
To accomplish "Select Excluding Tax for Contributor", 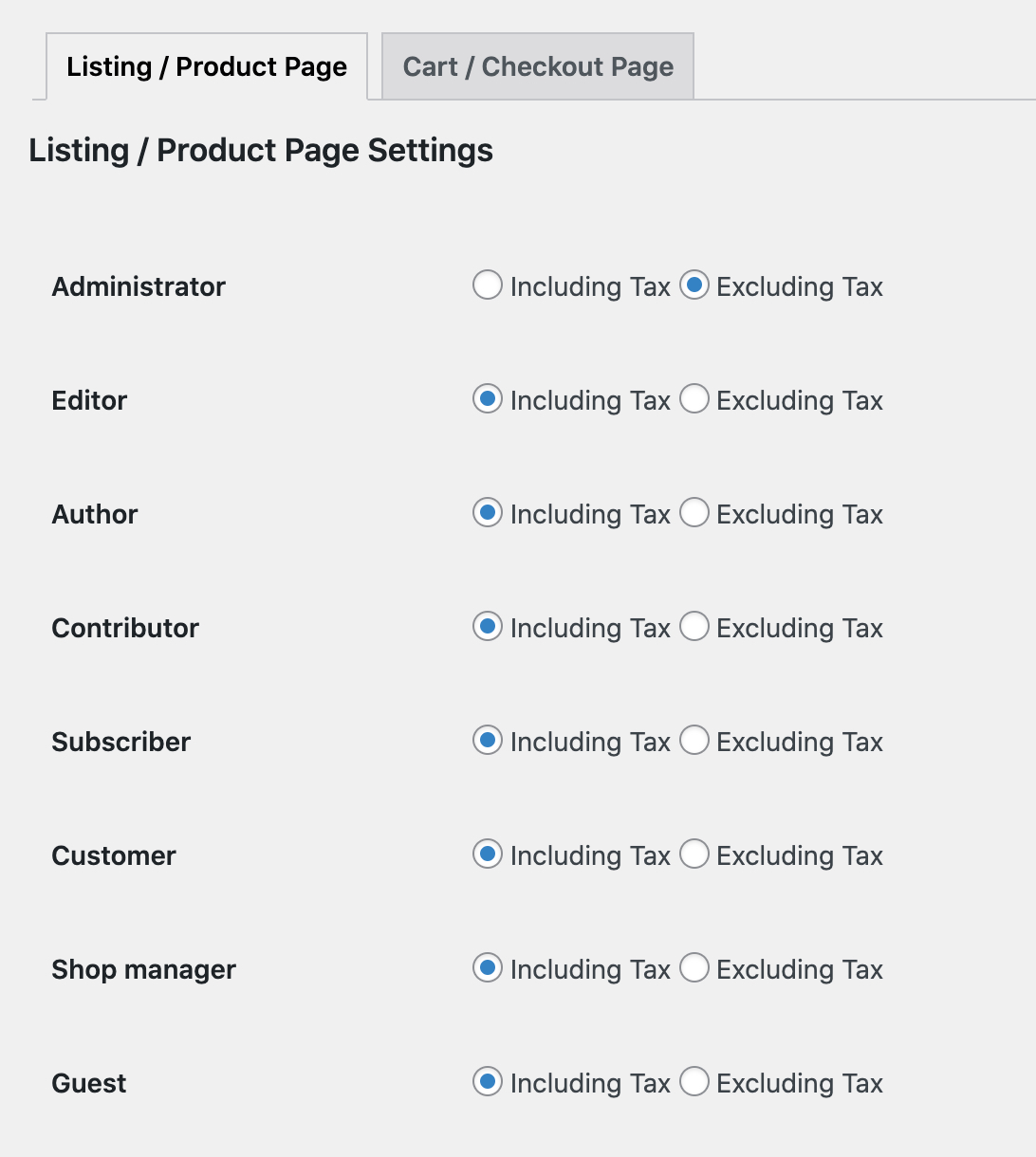I will [695, 627].
